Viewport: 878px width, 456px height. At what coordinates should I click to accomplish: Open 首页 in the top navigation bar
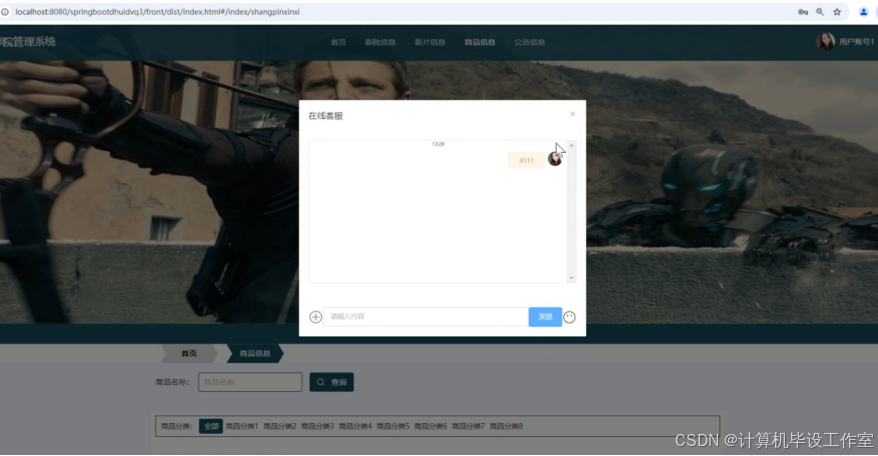click(338, 42)
